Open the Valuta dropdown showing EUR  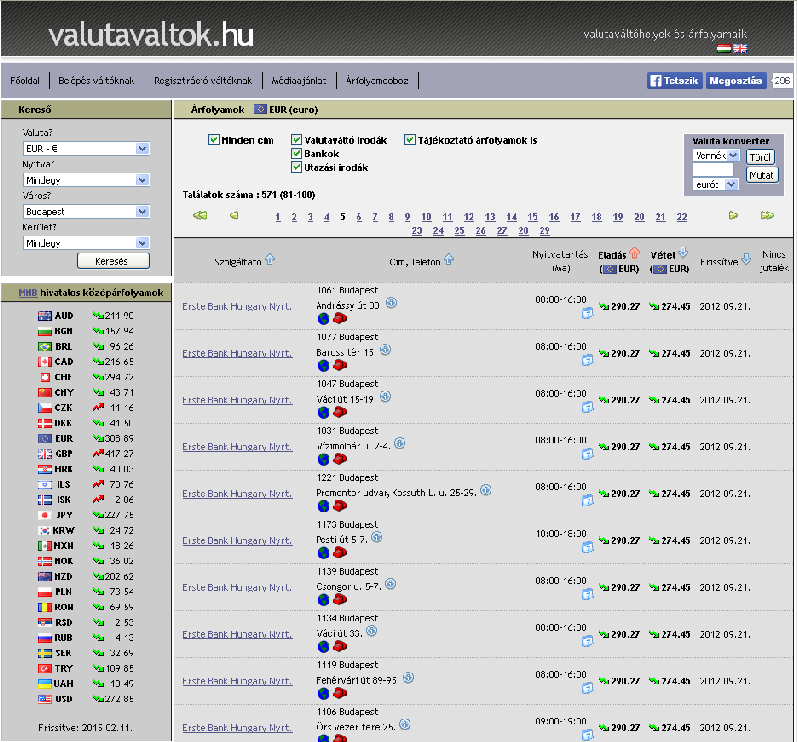tap(86, 148)
